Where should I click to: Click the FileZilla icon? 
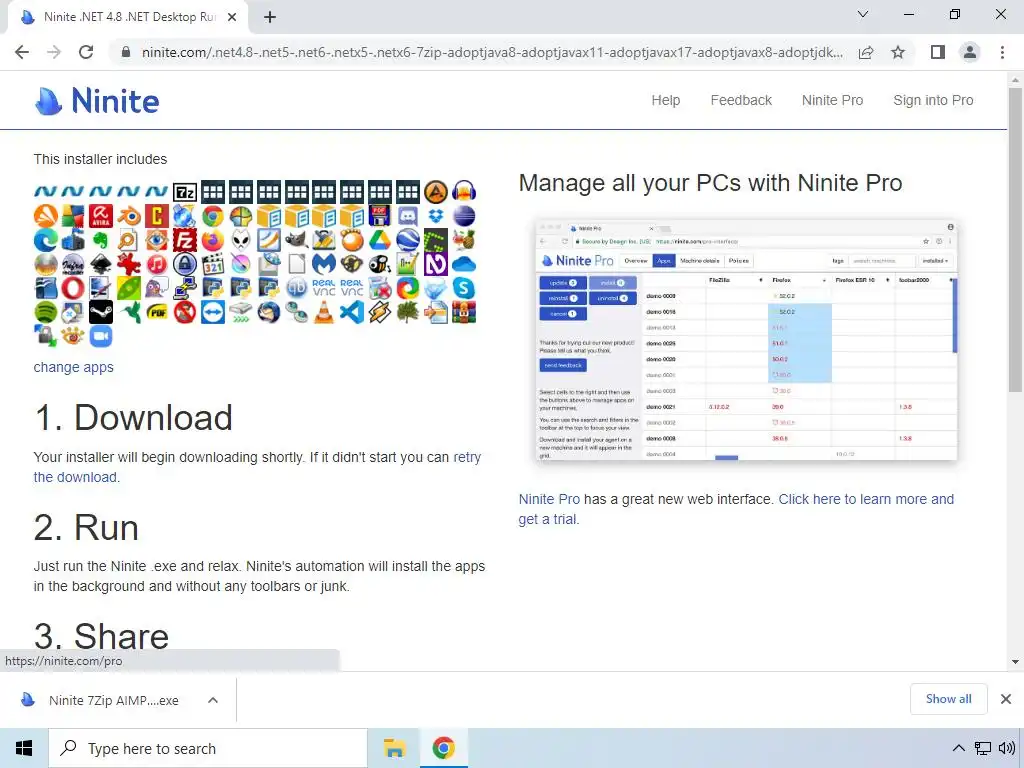point(185,240)
